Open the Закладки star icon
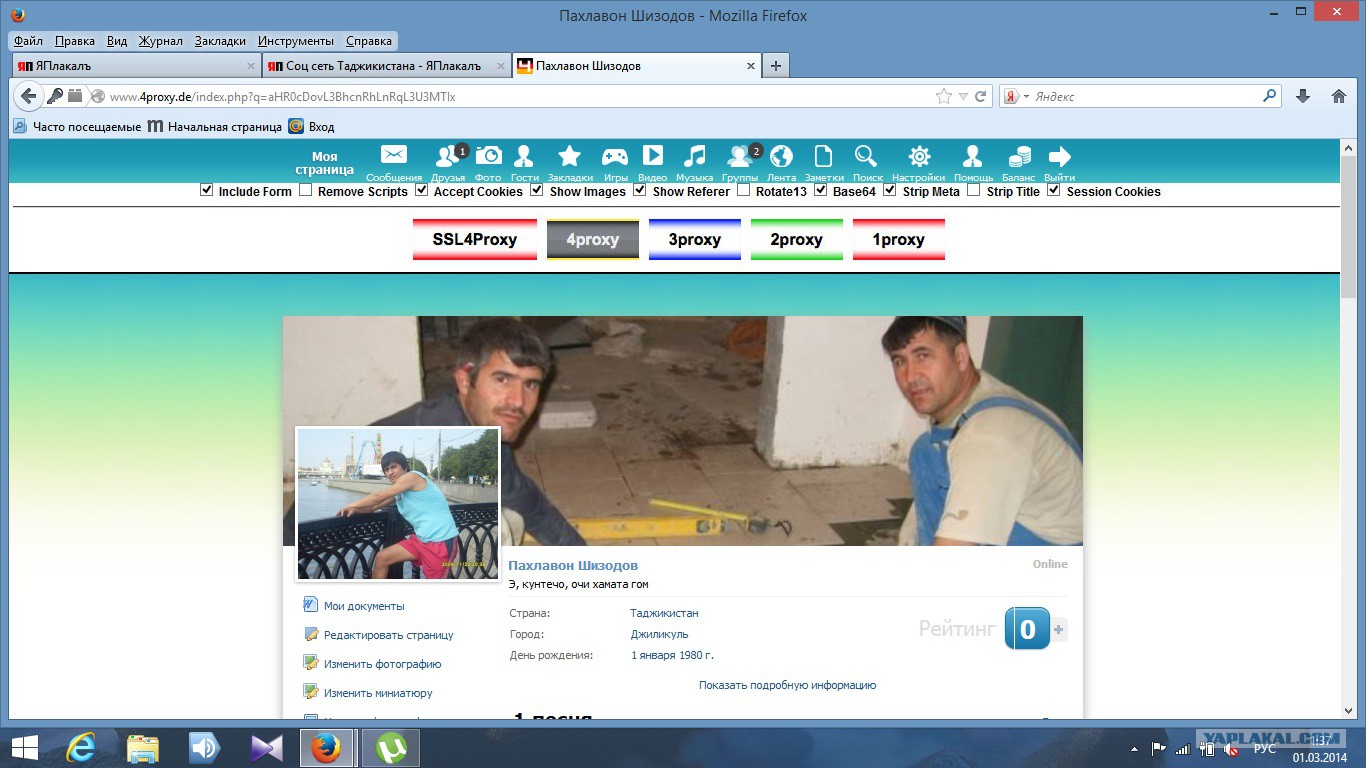This screenshot has width=1366, height=768. [x=569, y=156]
